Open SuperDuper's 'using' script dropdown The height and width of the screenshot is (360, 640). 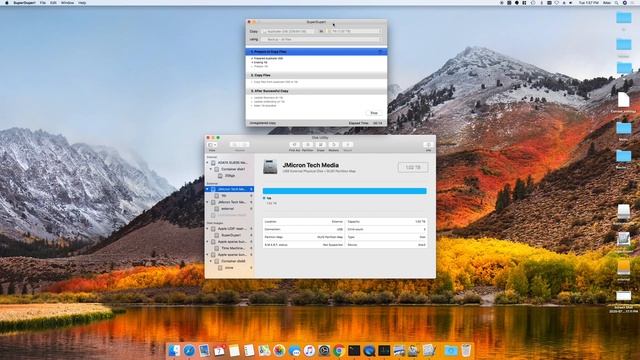point(321,39)
